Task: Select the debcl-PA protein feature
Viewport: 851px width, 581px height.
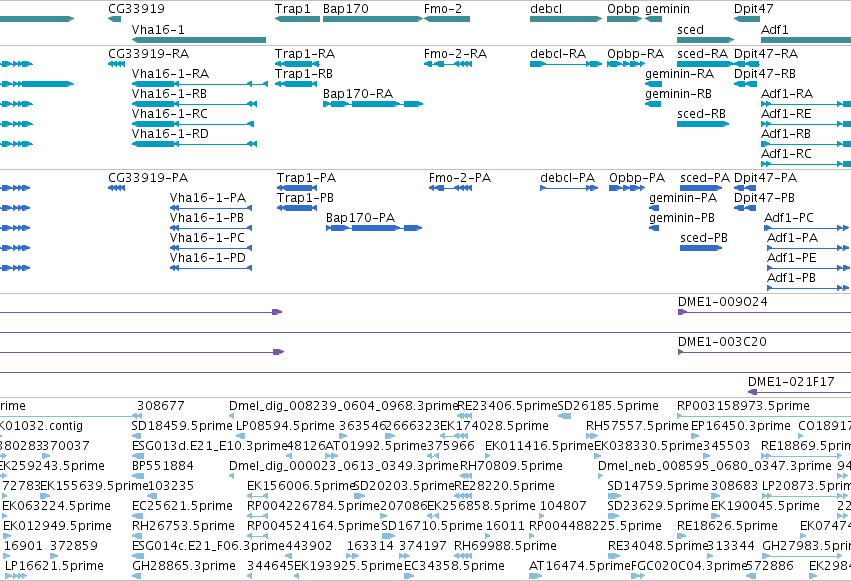Action: (569, 188)
